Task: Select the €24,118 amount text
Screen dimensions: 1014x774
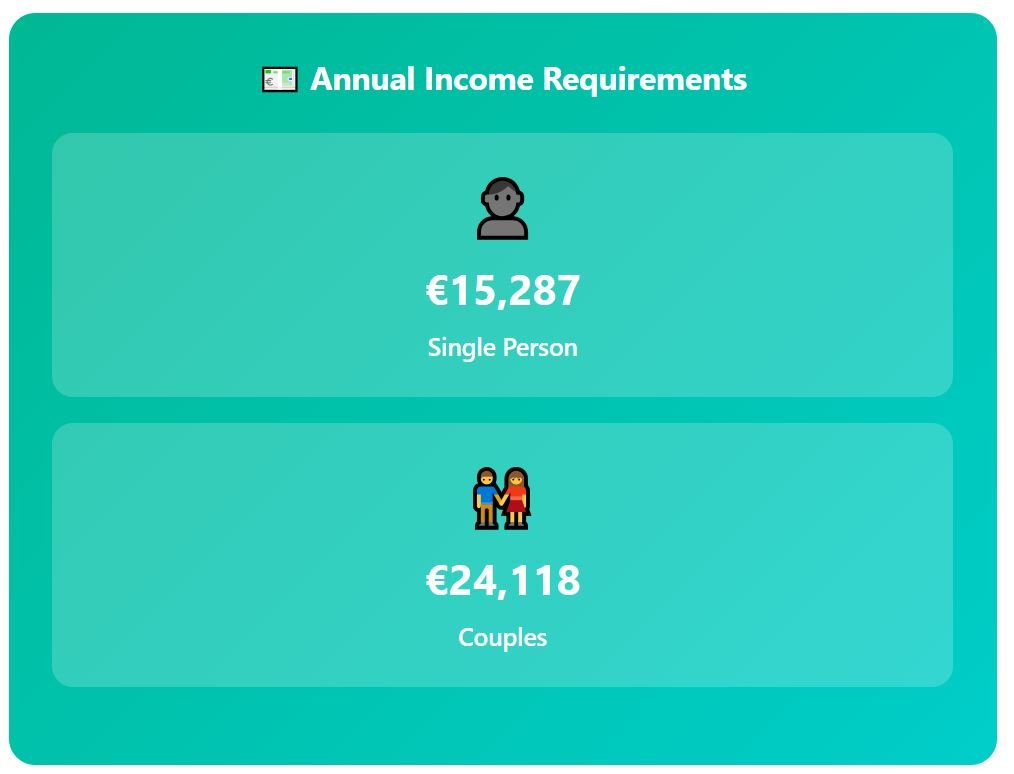Action: (502, 581)
